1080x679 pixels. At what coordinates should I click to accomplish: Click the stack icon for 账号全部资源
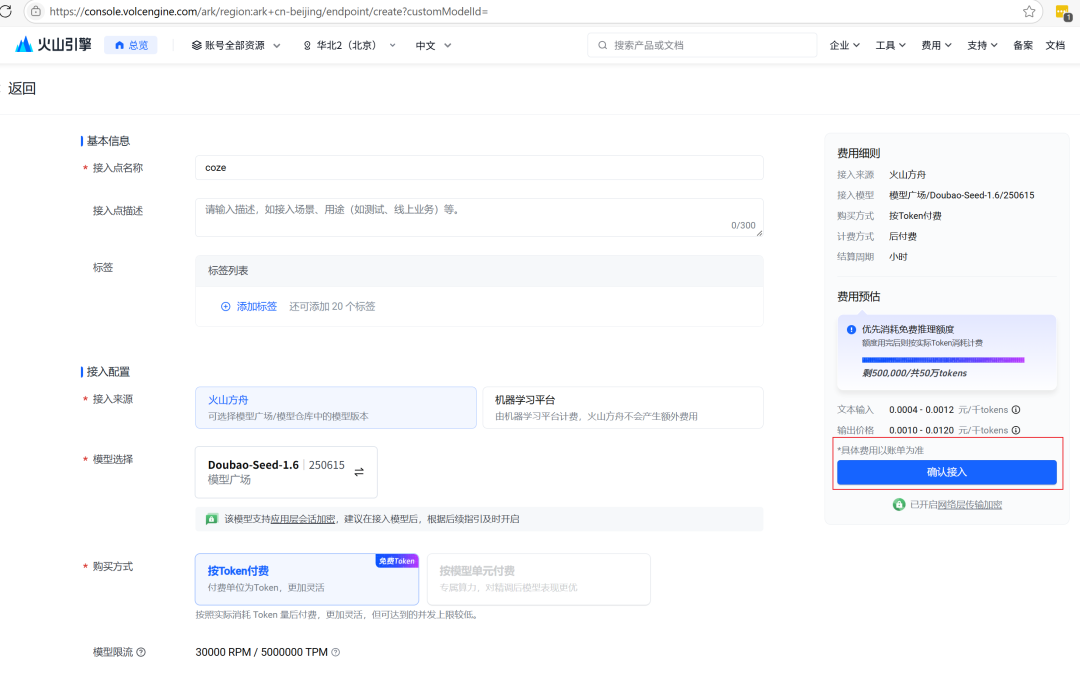coord(196,45)
